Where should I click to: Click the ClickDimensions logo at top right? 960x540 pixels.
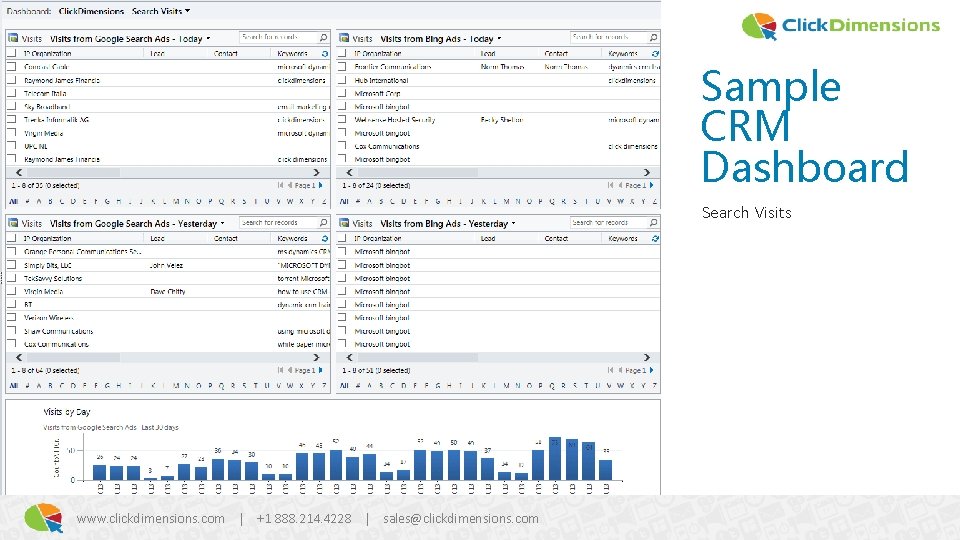[x=840, y=26]
